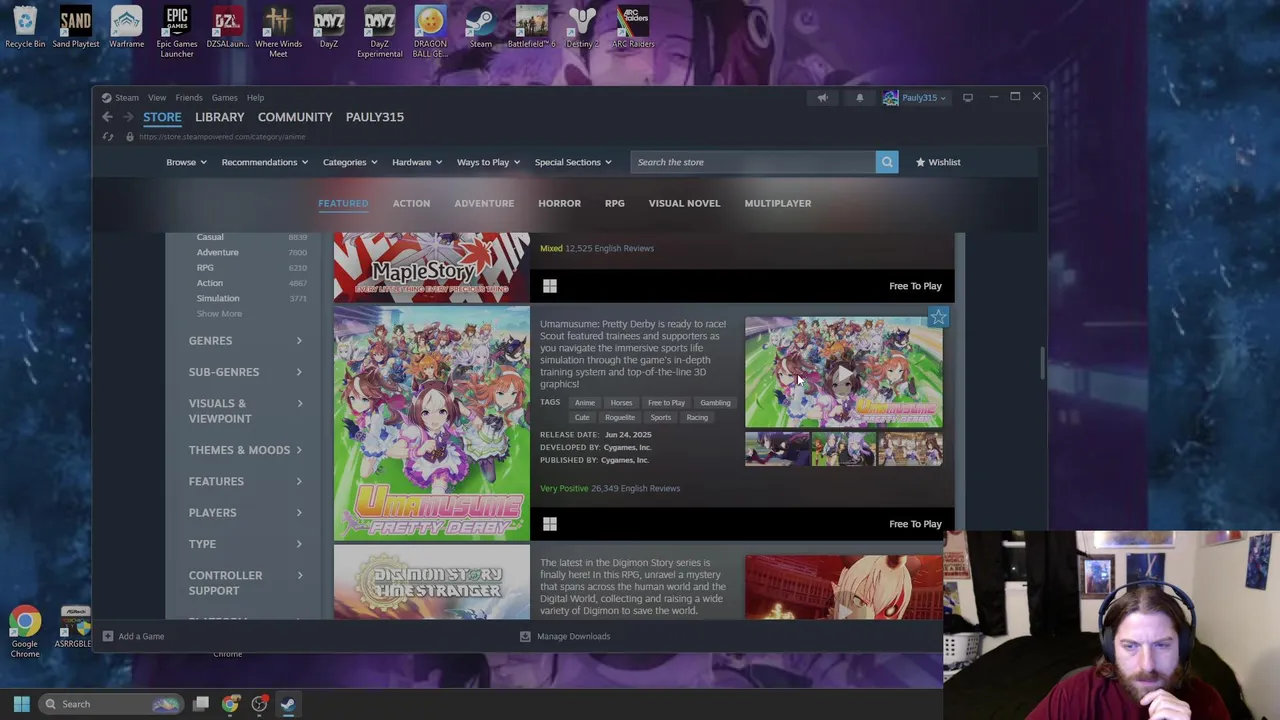Open Windows Start menu
Image resolution: width=1280 pixels, height=720 pixels.
21,704
